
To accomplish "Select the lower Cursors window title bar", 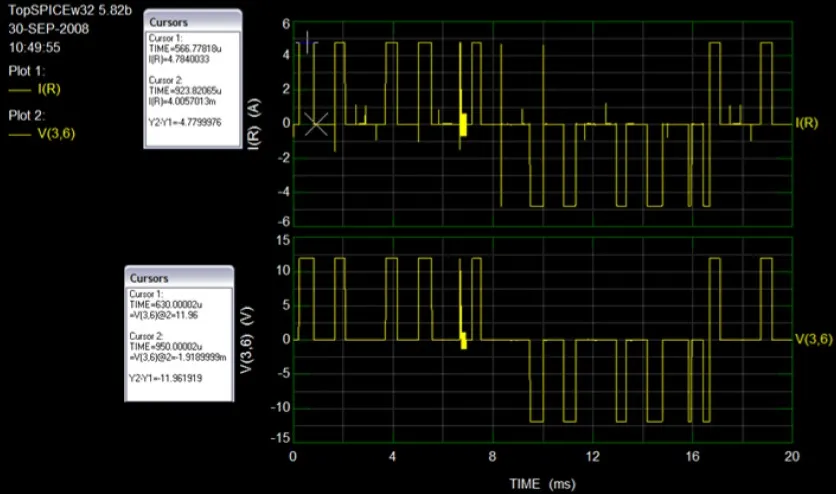I will click(179, 278).
